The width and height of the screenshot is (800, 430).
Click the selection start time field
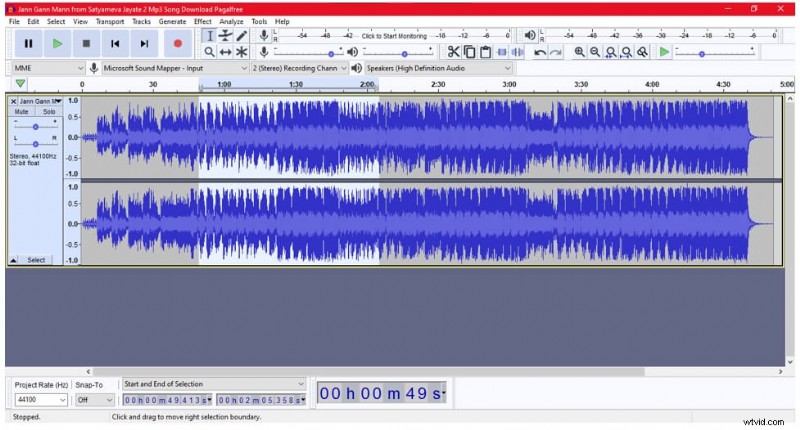[167, 400]
